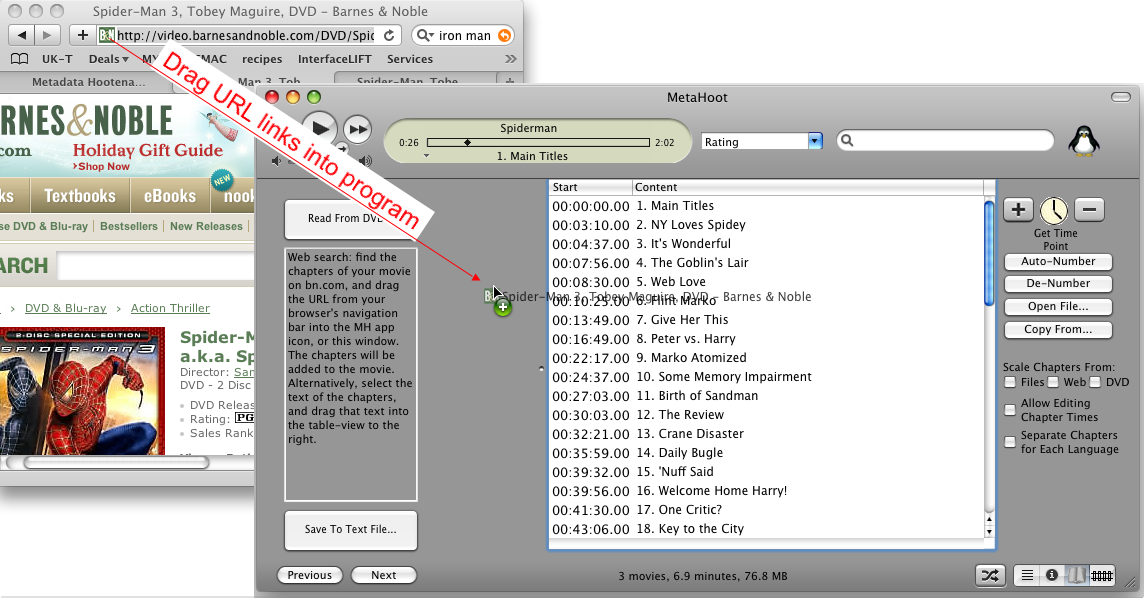This screenshot has height=599, width=1144.
Task: Click the Previous button
Action: [309, 575]
